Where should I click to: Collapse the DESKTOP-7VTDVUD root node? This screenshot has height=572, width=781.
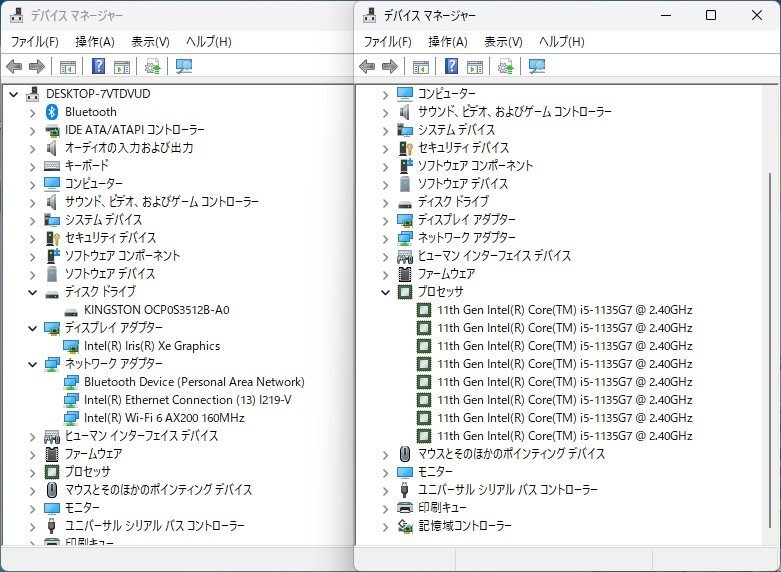(13, 94)
